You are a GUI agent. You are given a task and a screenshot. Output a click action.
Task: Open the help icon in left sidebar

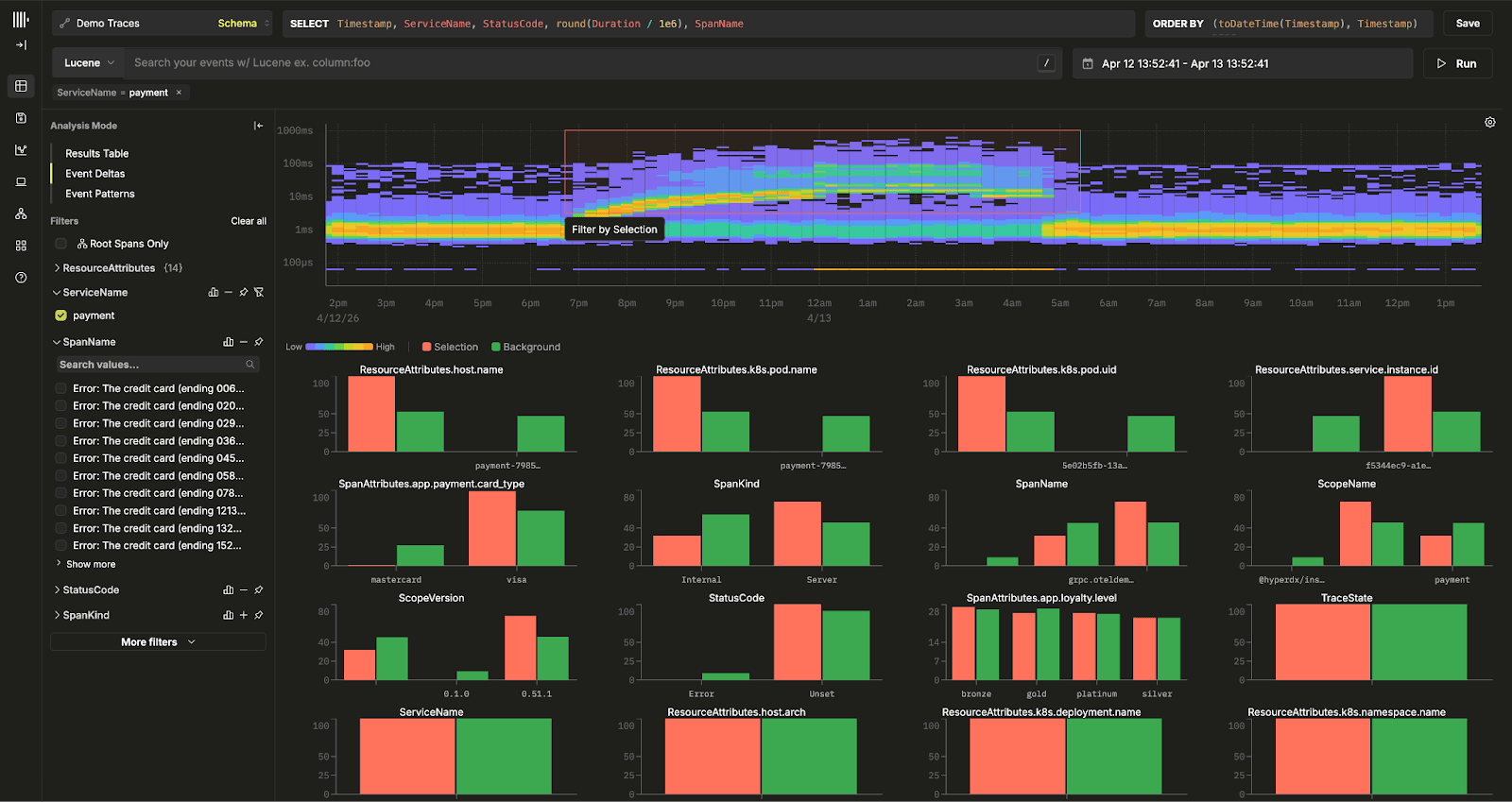tap(21, 278)
